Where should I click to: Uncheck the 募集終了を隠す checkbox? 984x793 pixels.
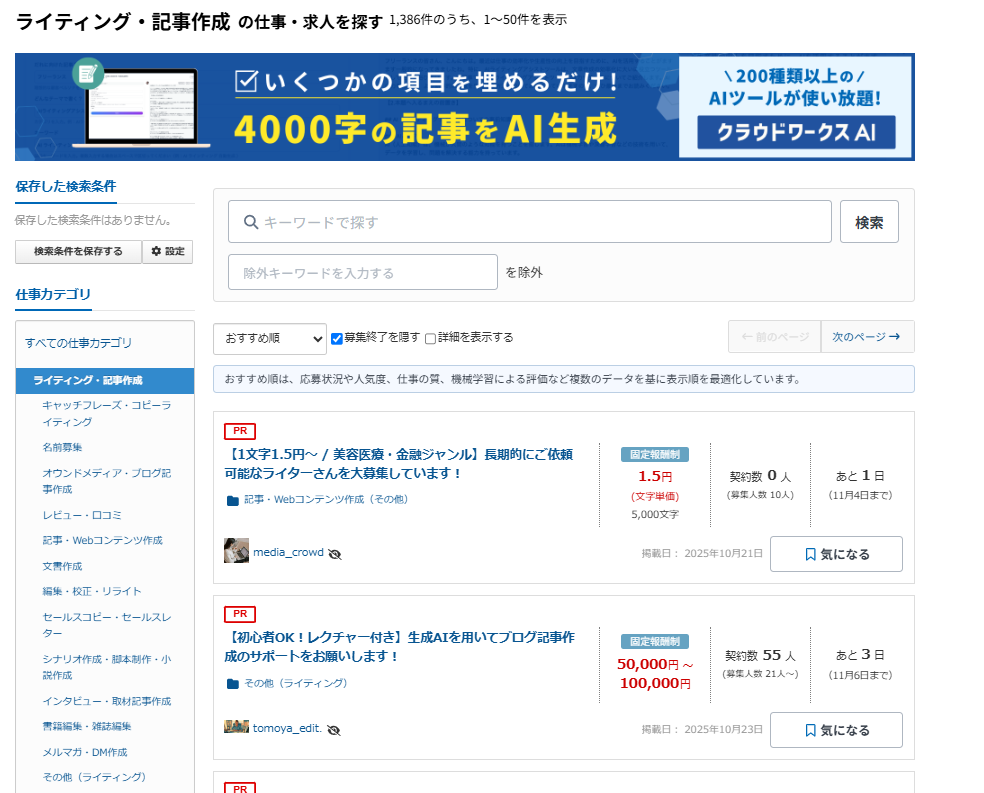point(337,337)
